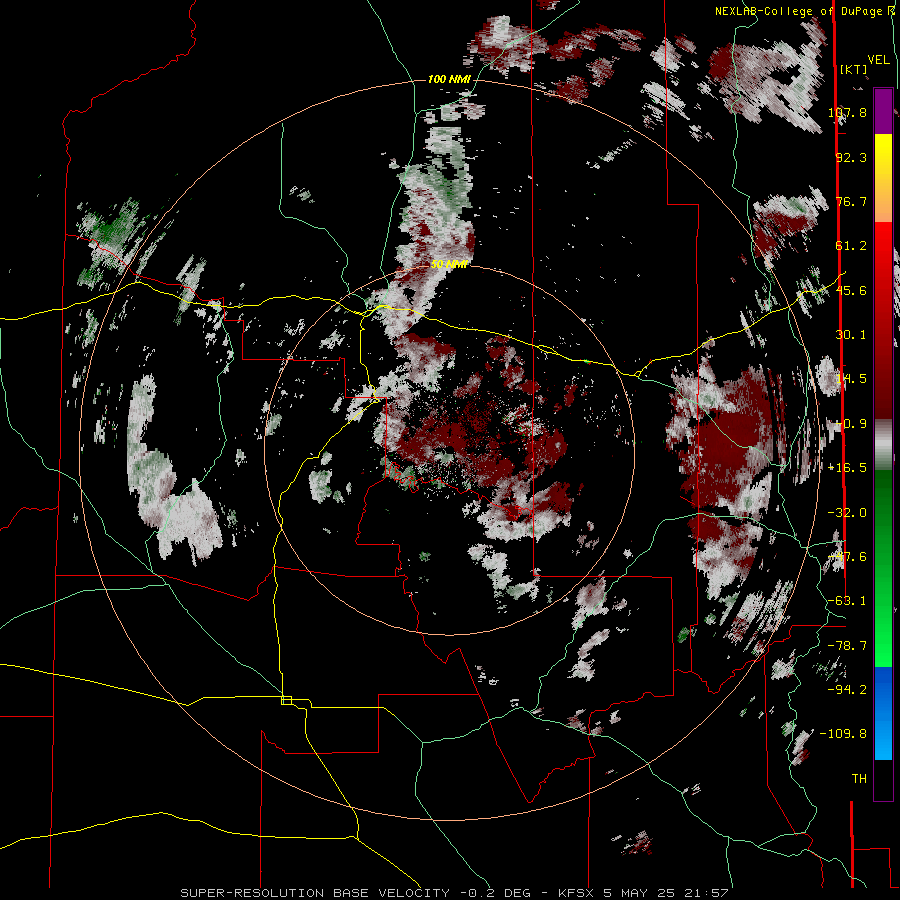
Task: Select the 61.2 value on velocity scale
Action: point(851,246)
